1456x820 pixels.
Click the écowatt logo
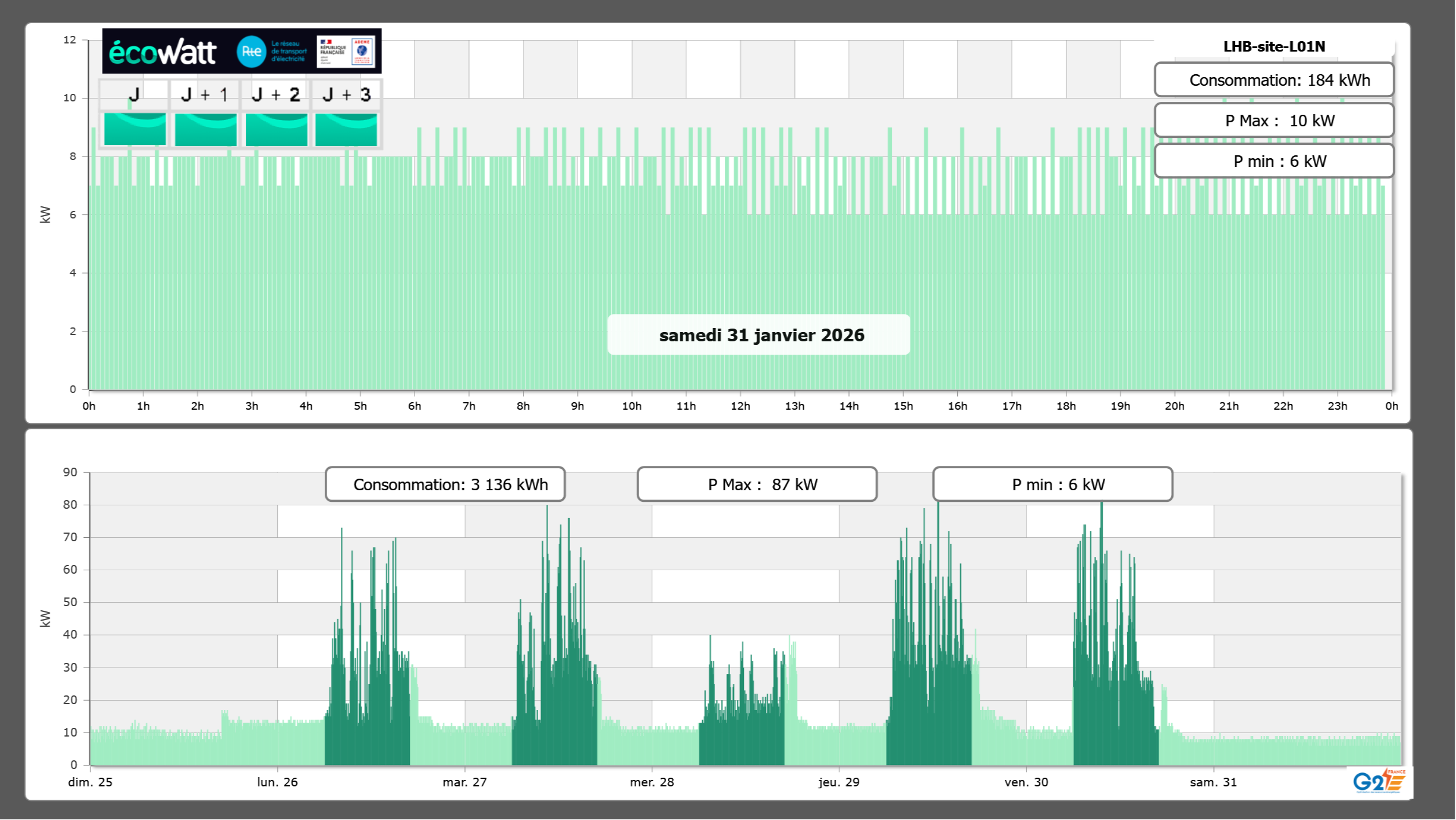(x=162, y=52)
